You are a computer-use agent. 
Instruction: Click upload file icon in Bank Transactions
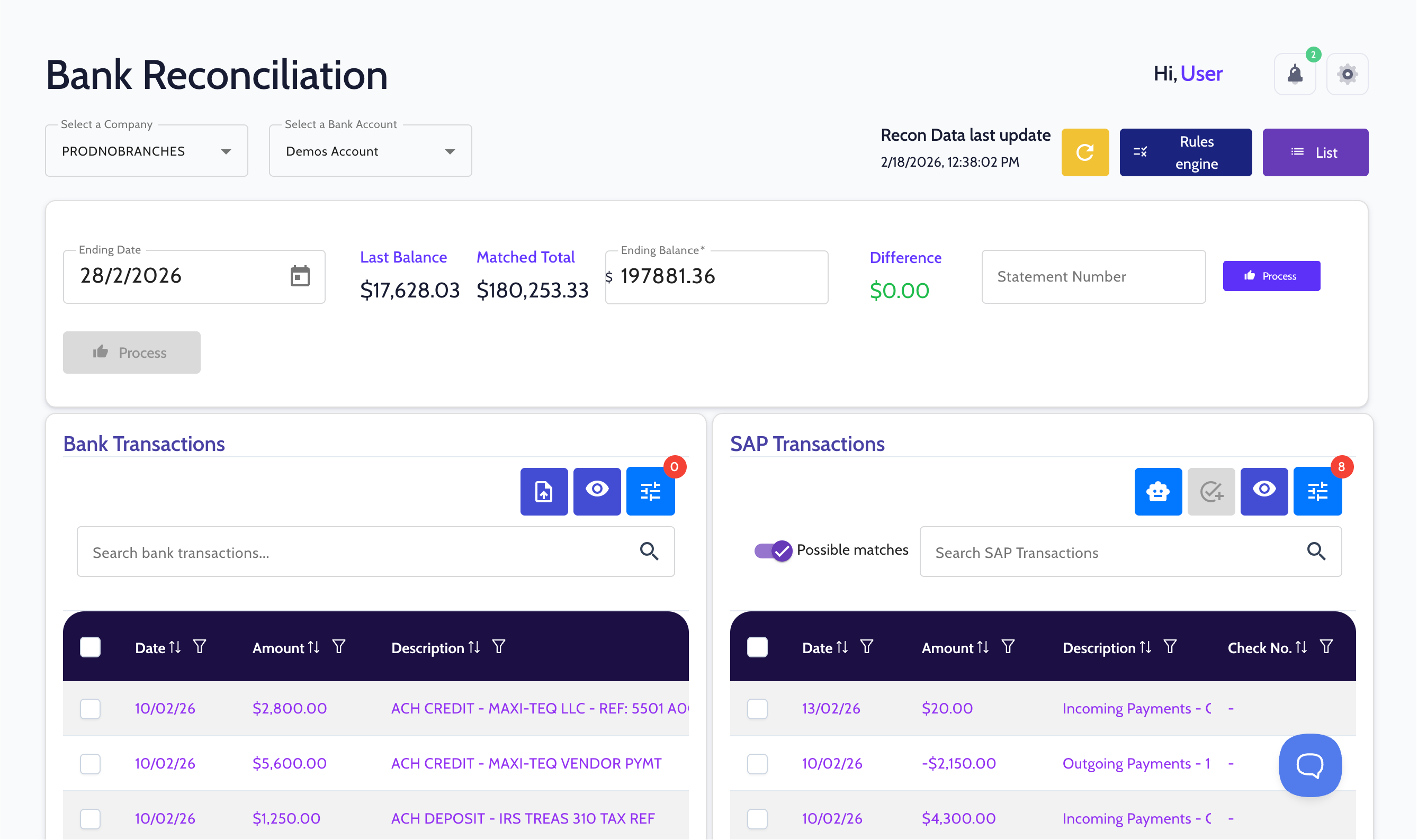[x=544, y=492]
